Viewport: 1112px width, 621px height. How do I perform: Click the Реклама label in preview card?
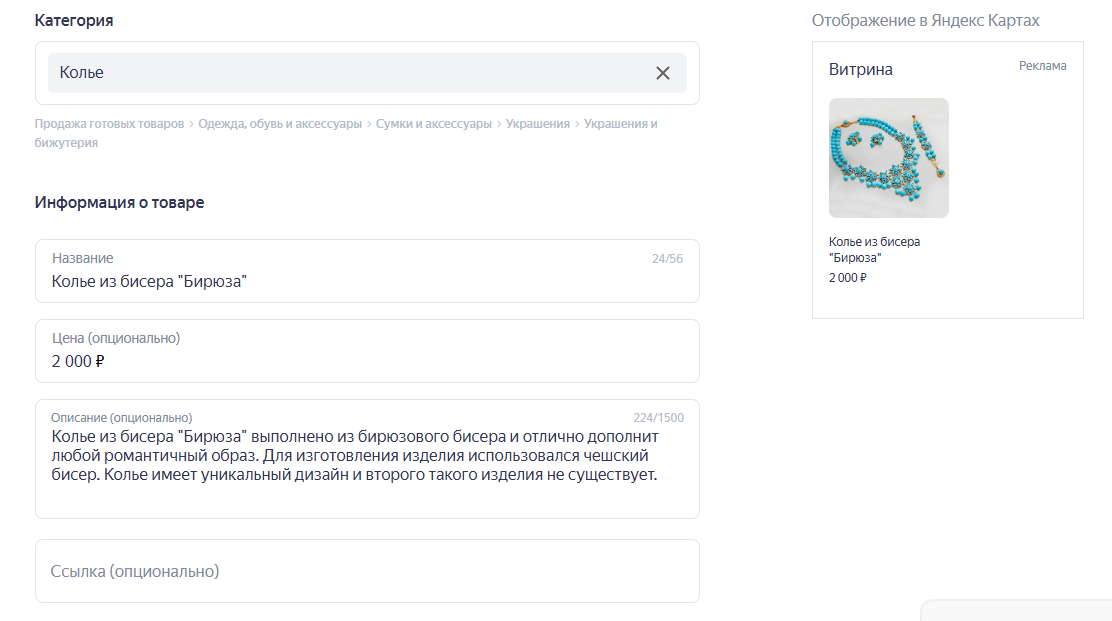point(1042,66)
